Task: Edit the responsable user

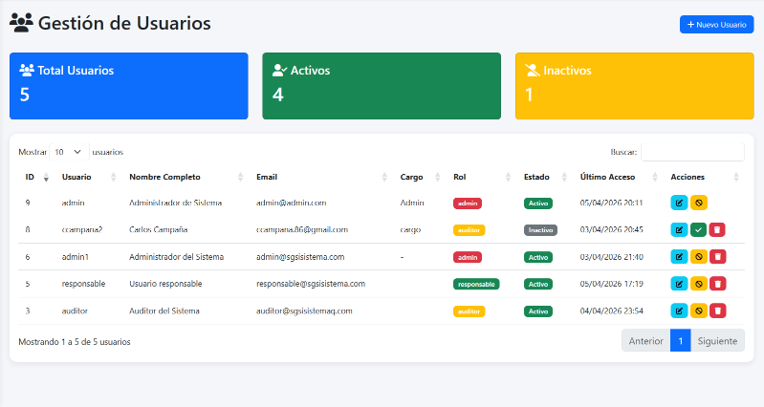Action: tap(679, 284)
